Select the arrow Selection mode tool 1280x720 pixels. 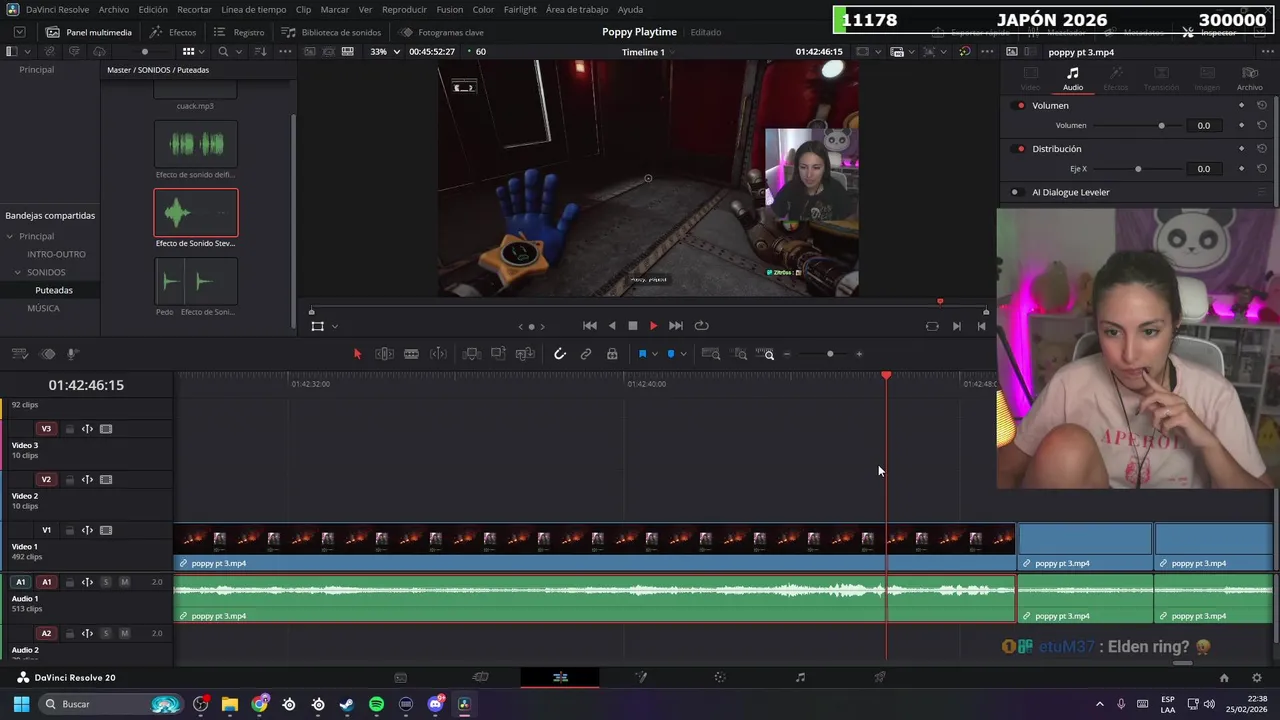click(357, 354)
